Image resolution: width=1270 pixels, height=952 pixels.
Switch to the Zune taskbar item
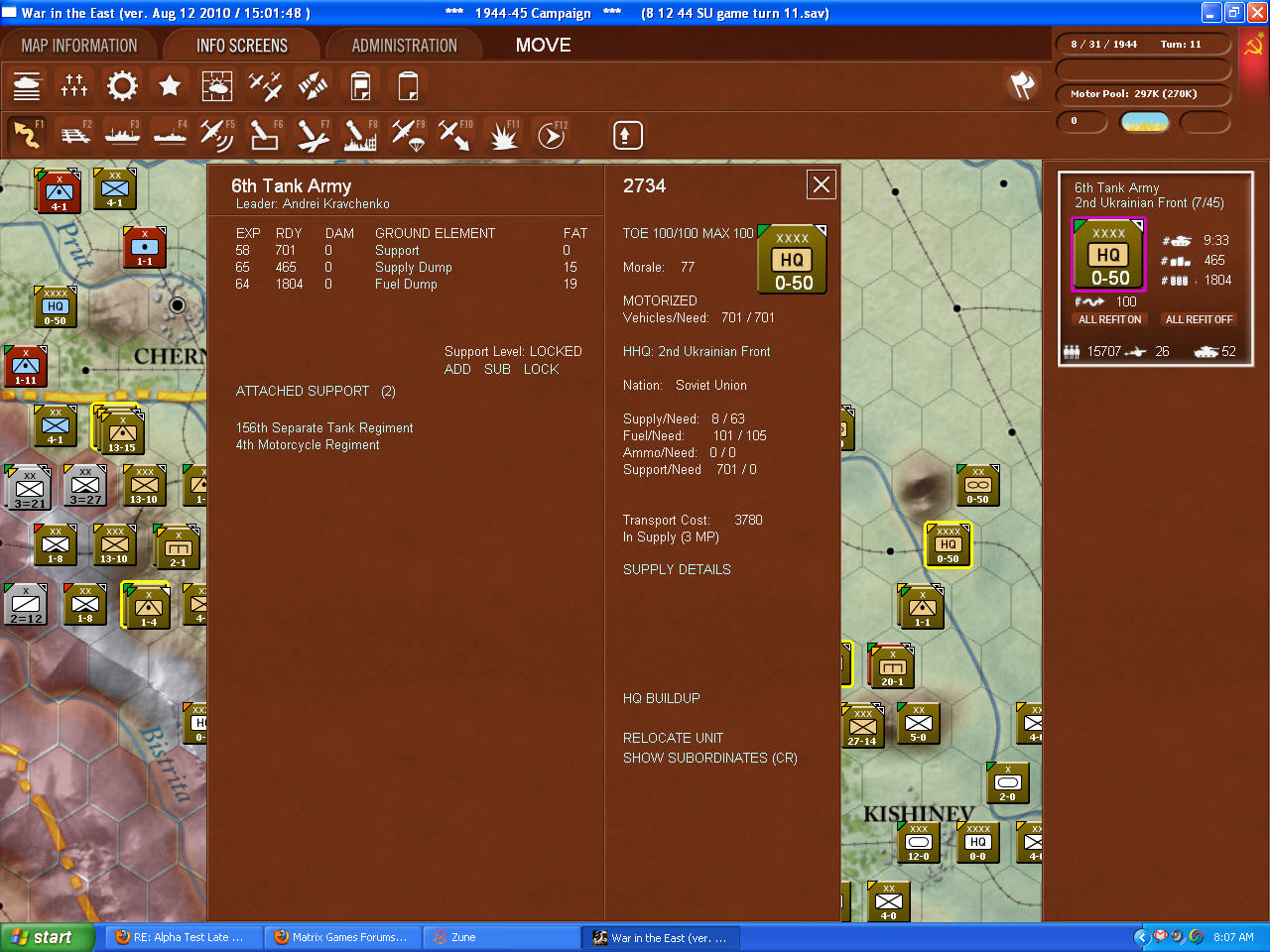[x=502, y=937]
